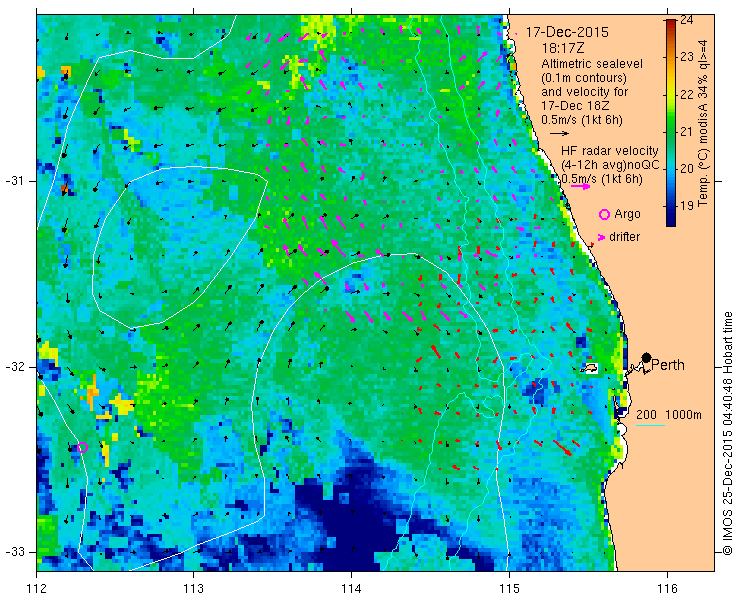Screen dimensions: 740x600
Task: Click the magenta Argo circle on the map
Action: pos(82,447)
